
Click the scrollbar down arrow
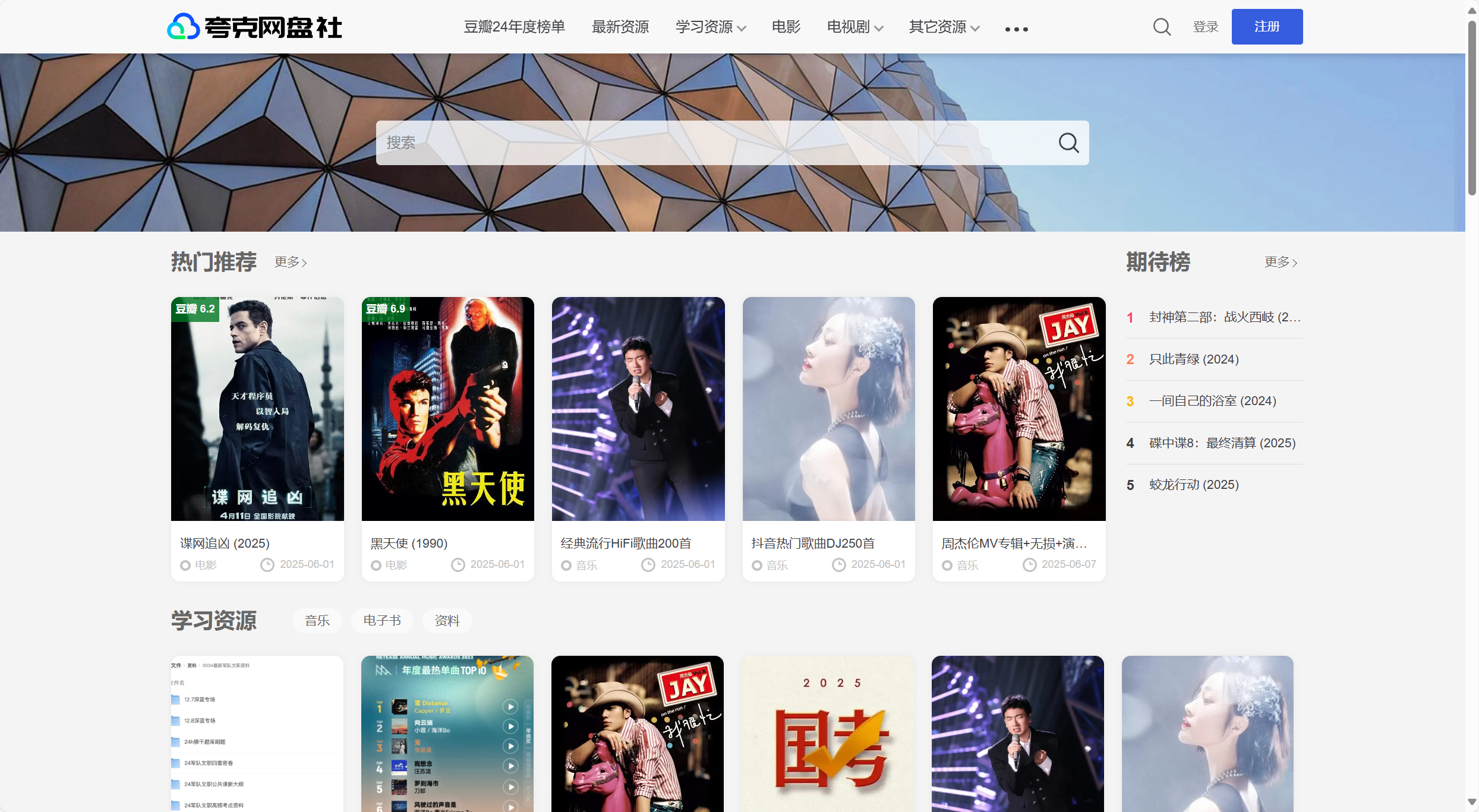1472,802
